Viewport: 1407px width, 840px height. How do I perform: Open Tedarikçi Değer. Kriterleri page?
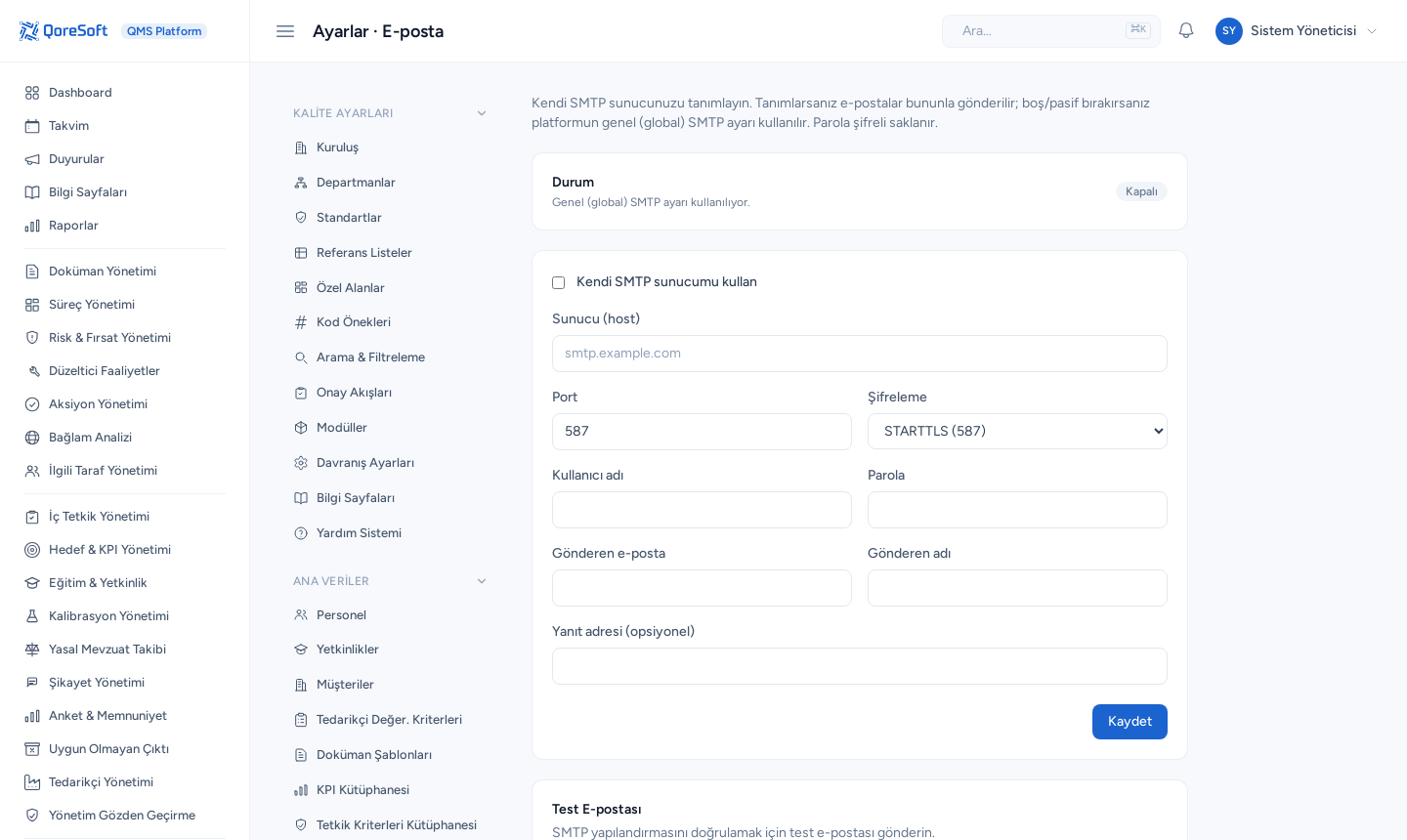(x=391, y=720)
